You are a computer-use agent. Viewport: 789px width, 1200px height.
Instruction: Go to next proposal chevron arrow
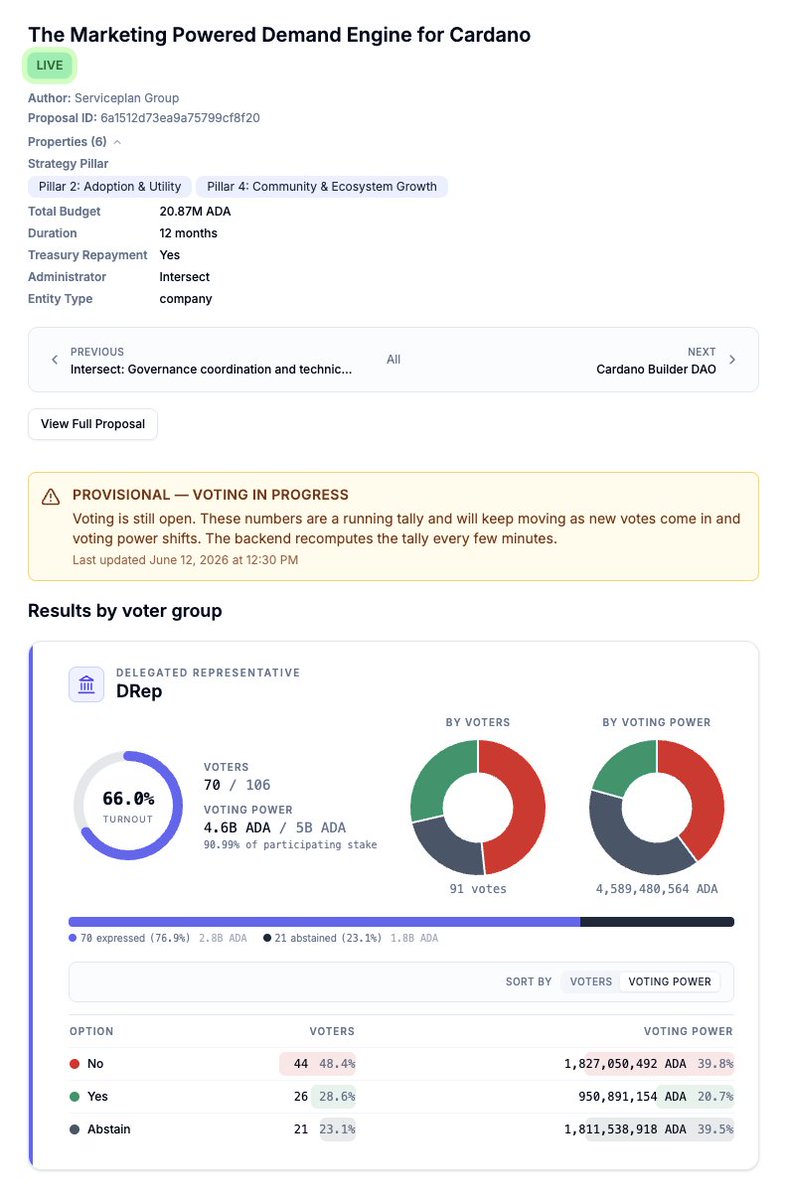click(732, 360)
